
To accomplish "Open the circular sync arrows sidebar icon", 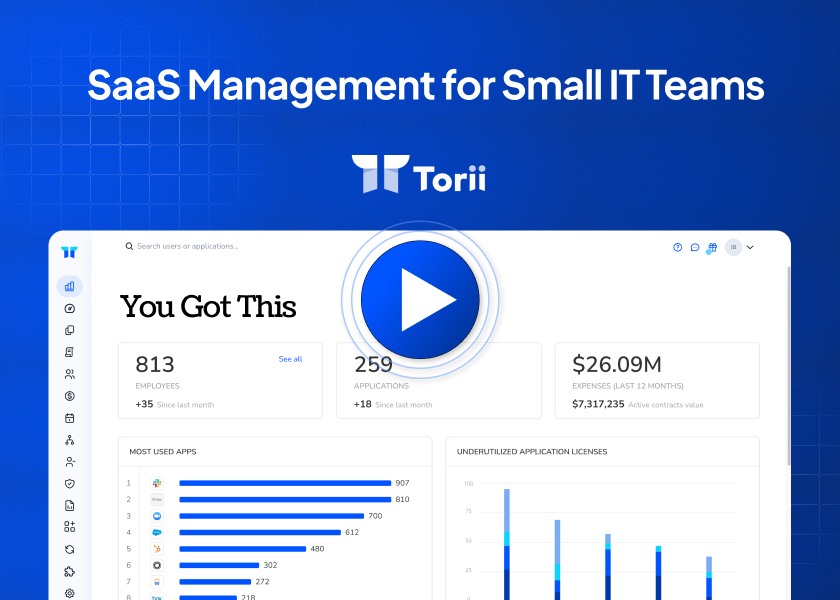I will (70, 549).
